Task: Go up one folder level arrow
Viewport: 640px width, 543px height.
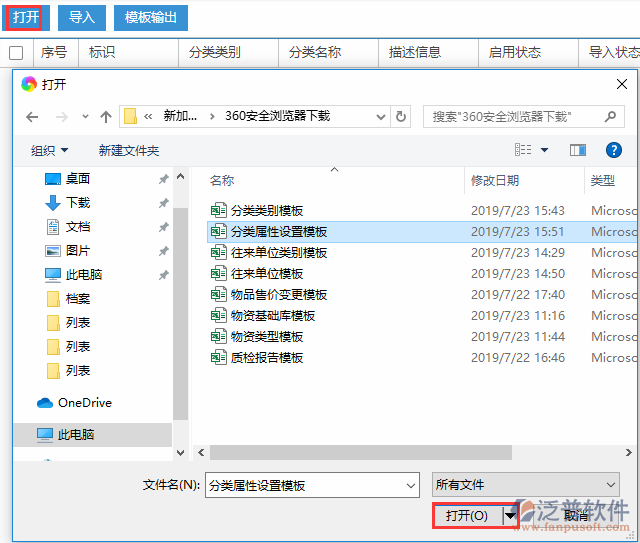Action: click(x=106, y=117)
